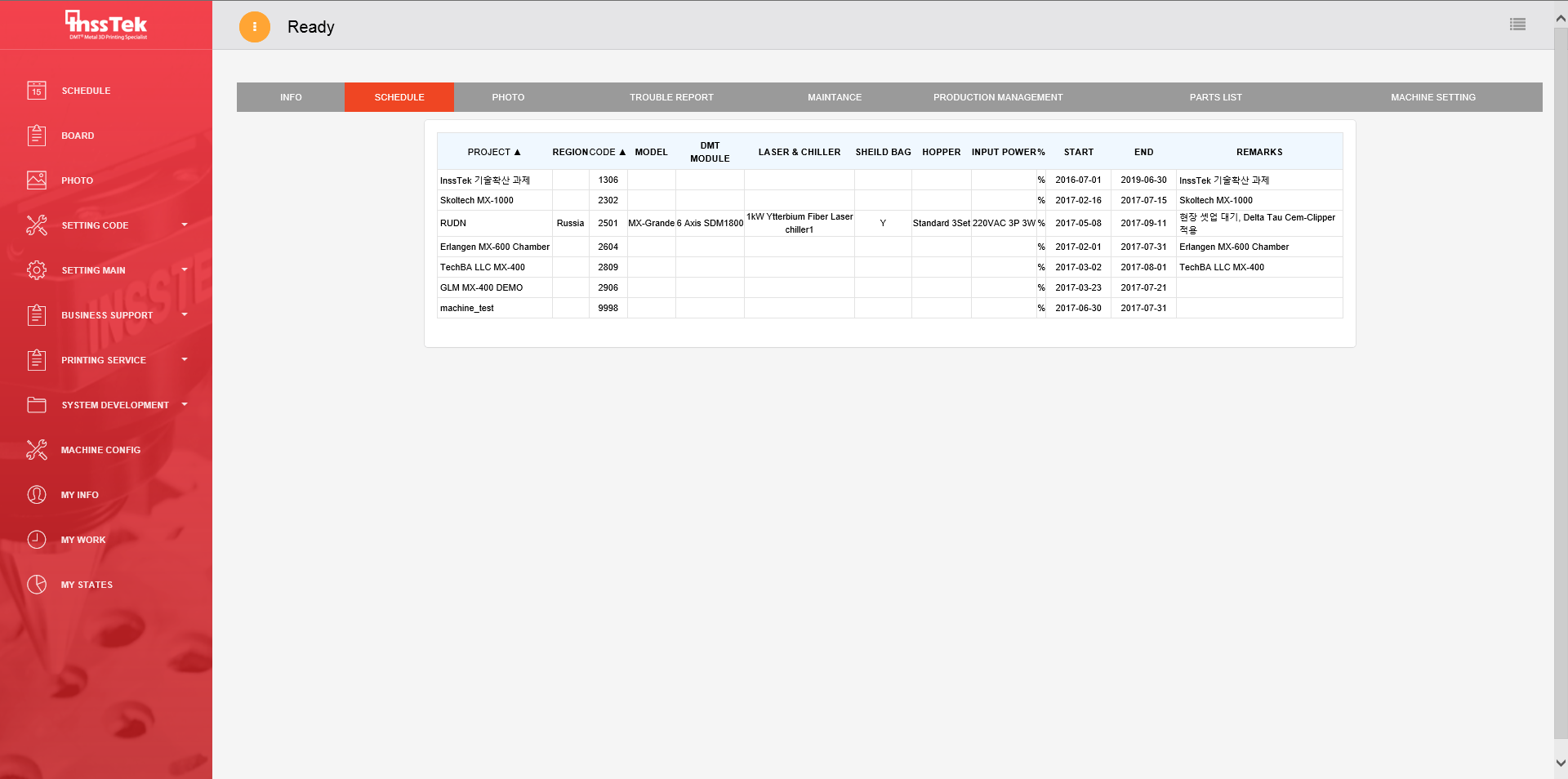Sort table by Code column header

[607, 152]
